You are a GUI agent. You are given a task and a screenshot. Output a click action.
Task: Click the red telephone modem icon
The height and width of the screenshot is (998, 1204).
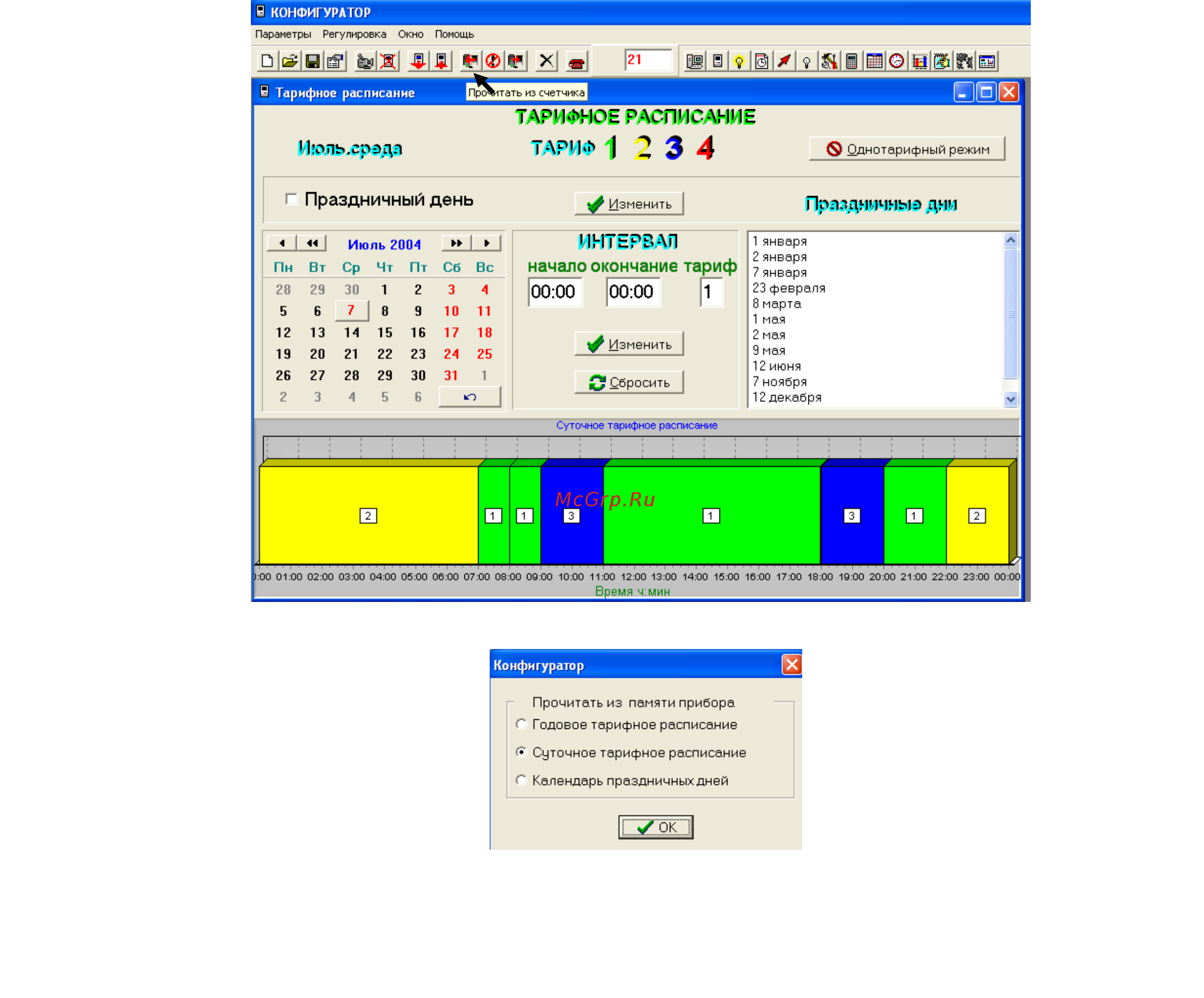576,61
